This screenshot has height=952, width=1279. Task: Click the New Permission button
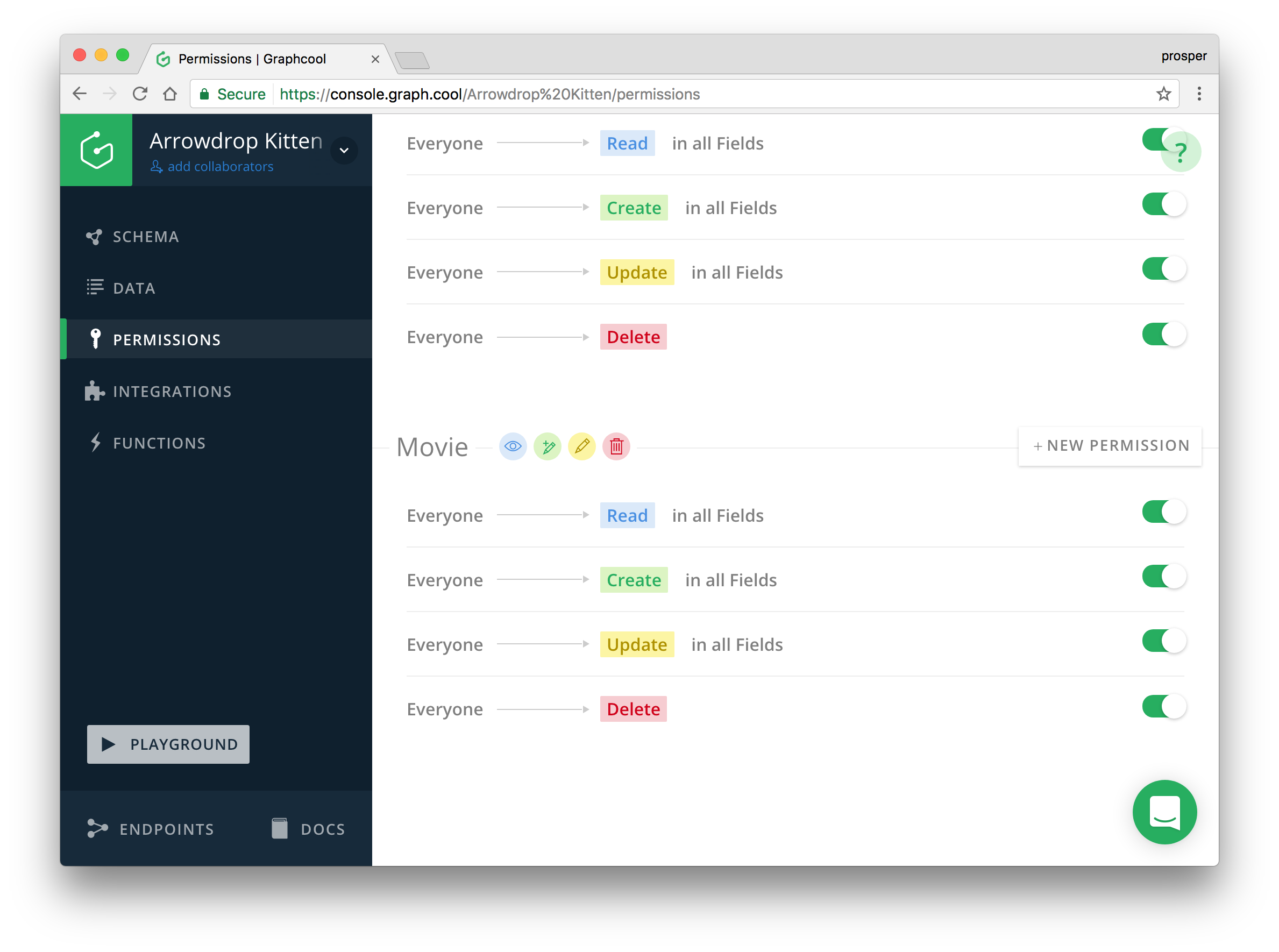coord(1110,445)
